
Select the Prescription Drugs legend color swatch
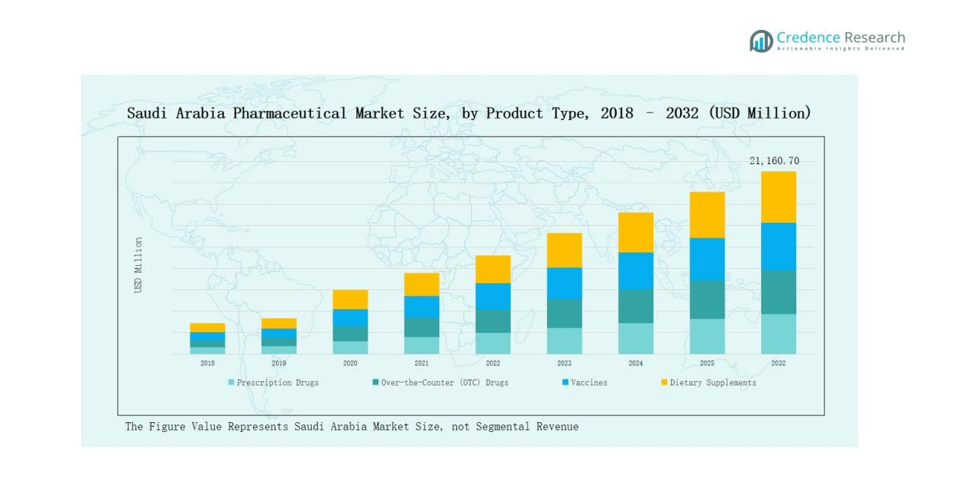point(231,383)
